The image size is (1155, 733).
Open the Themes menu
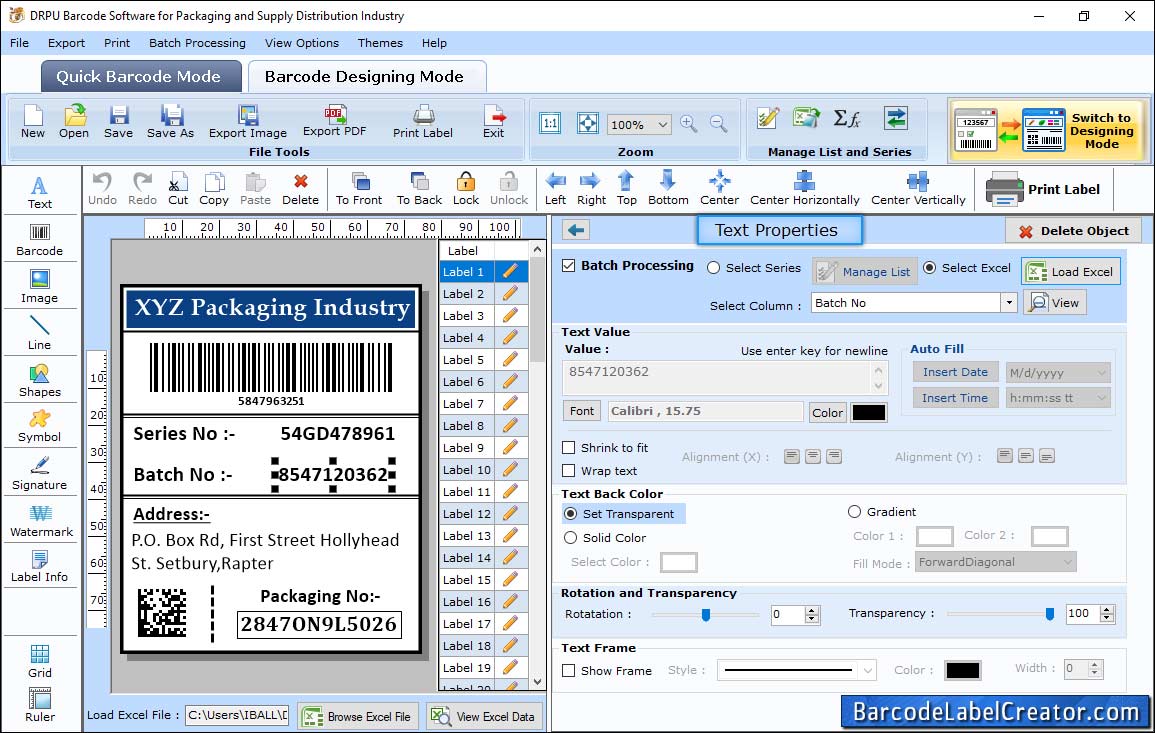click(x=380, y=43)
